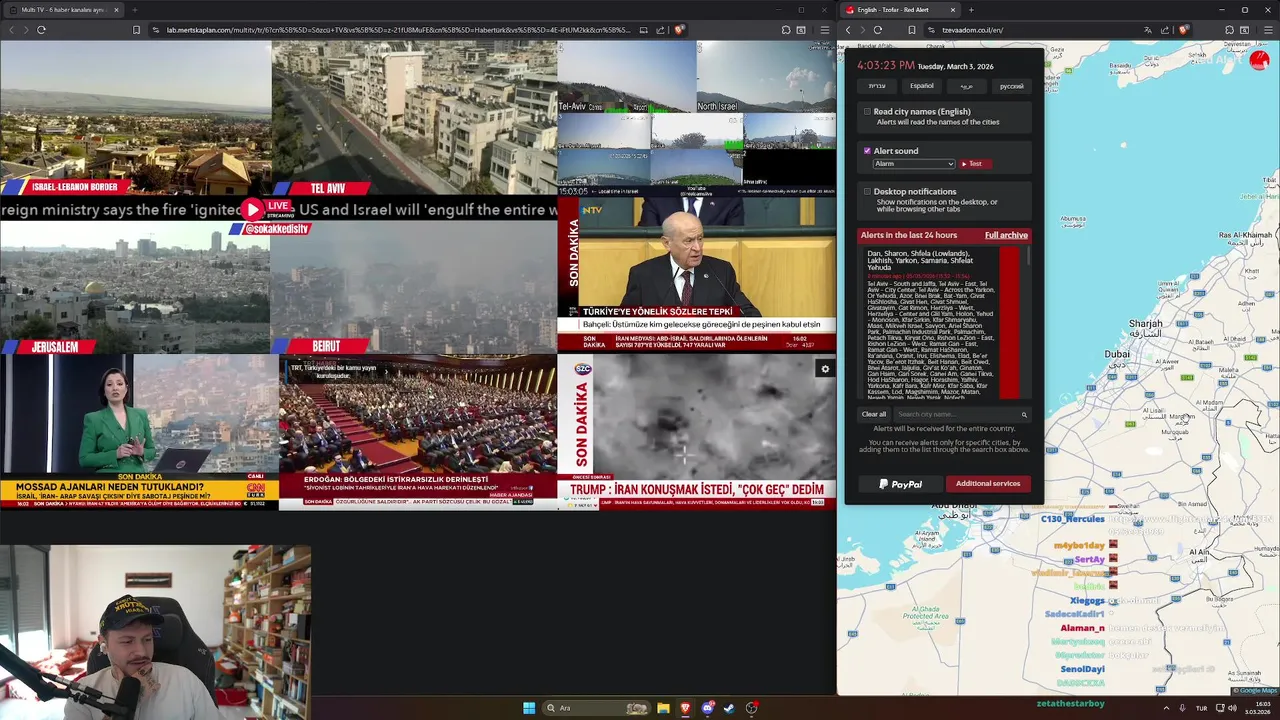The image size is (1280, 720).
Task: Open Discord from the taskbar
Action: tap(707, 708)
